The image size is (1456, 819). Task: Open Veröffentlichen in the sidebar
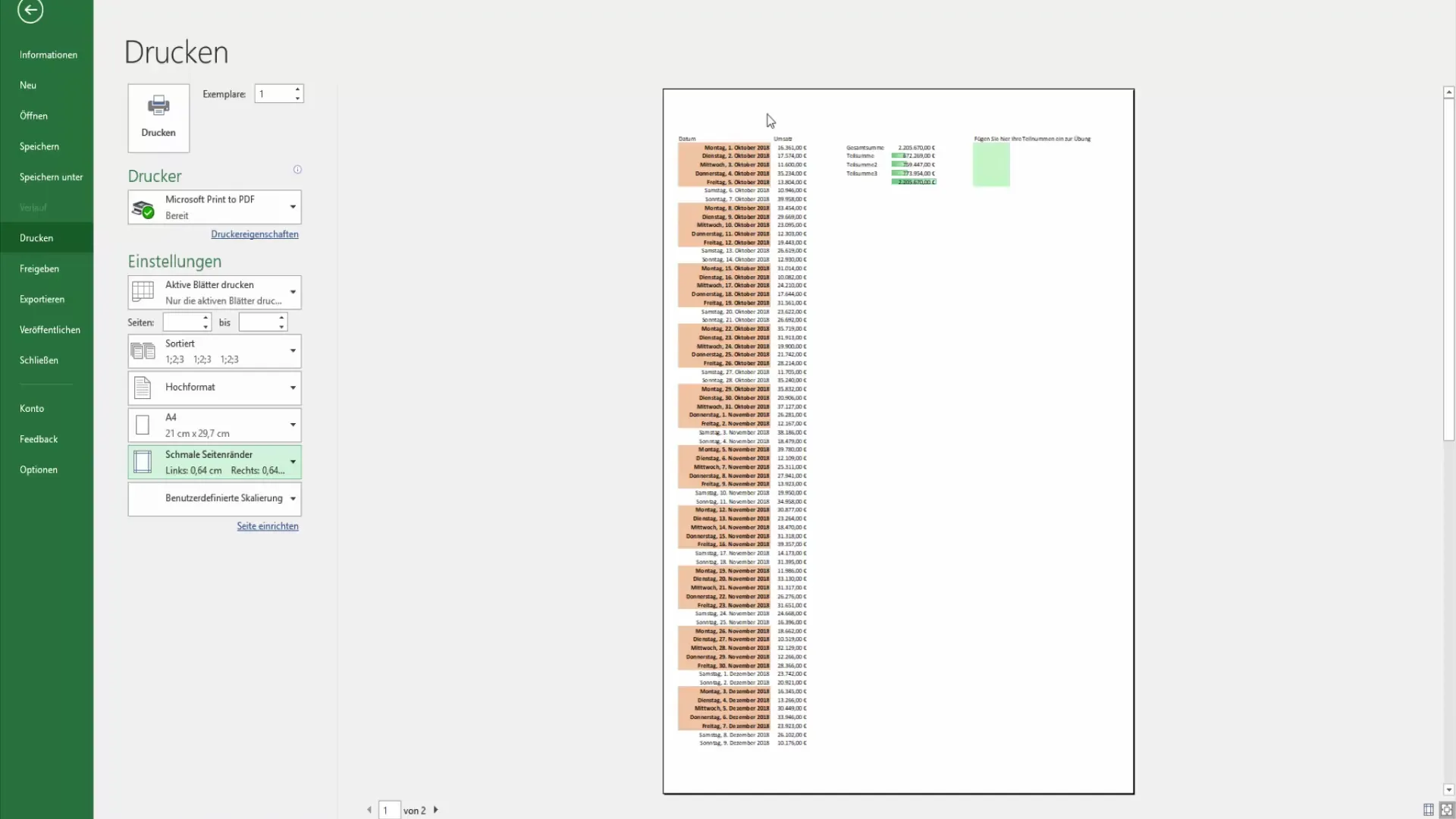tap(47, 329)
